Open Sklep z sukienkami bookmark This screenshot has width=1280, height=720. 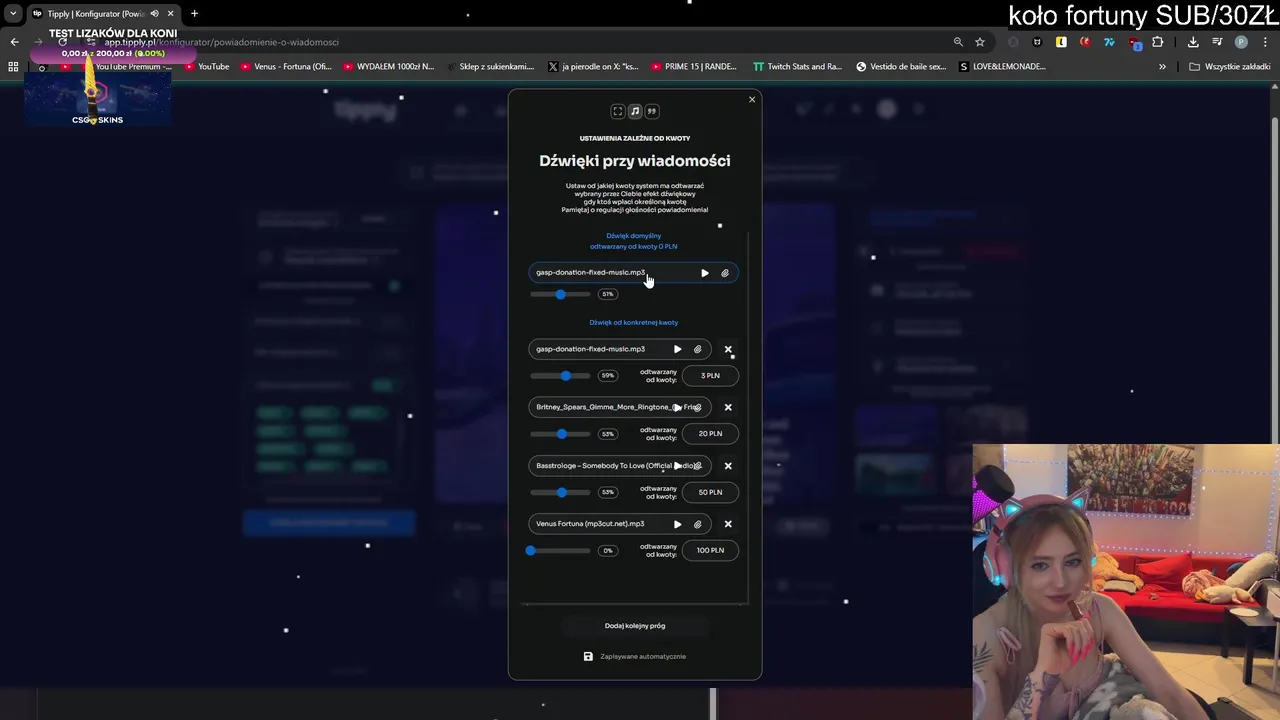tap(490, 67)
